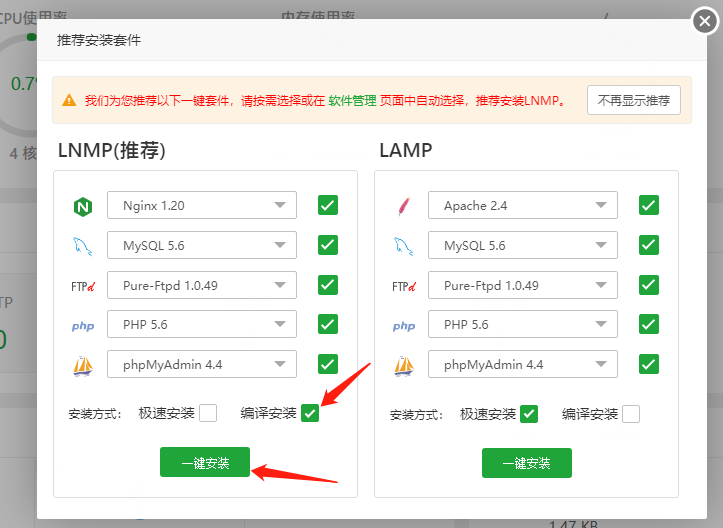Click the 推荐安装套件 dialog title
The height and width of the screenshot is (528, 723).
click(99, 41)
